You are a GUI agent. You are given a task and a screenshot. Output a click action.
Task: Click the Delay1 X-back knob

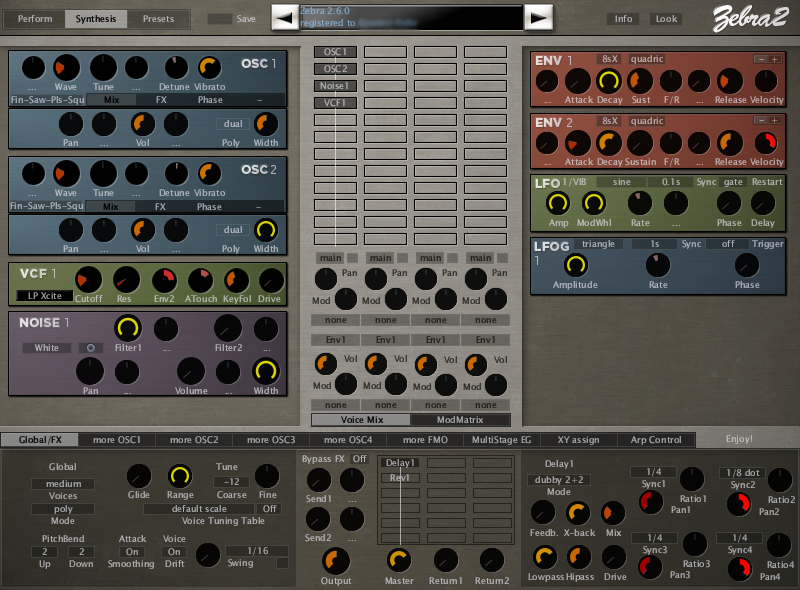click(578, 513)
